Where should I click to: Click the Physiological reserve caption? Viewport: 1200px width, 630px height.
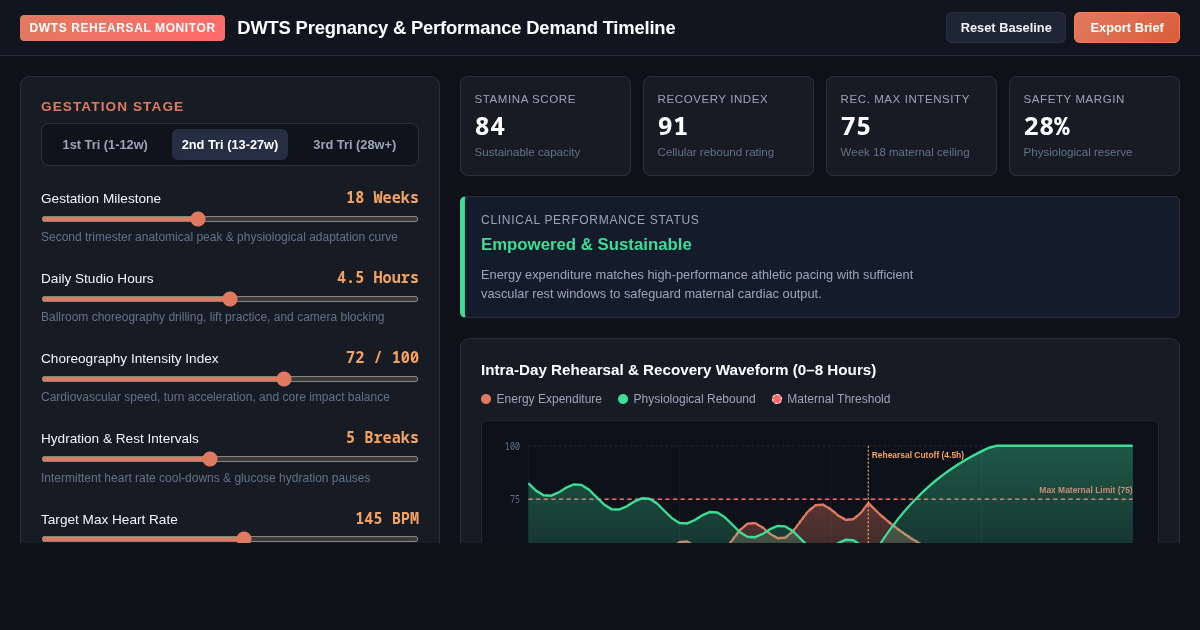1078,152
